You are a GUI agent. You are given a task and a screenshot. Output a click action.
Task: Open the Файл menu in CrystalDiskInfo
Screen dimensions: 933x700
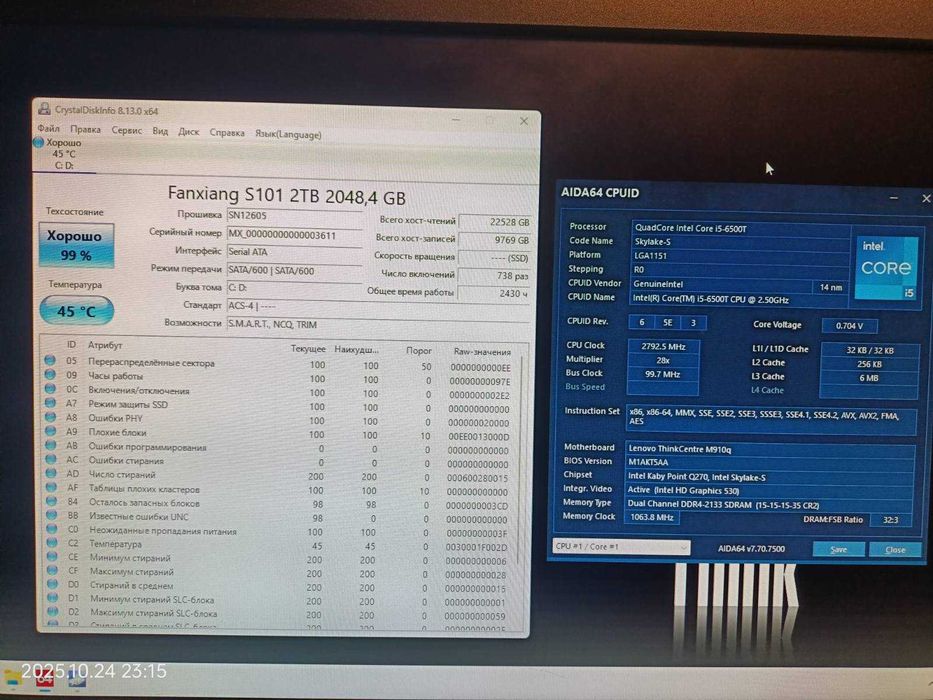[48, 128]
